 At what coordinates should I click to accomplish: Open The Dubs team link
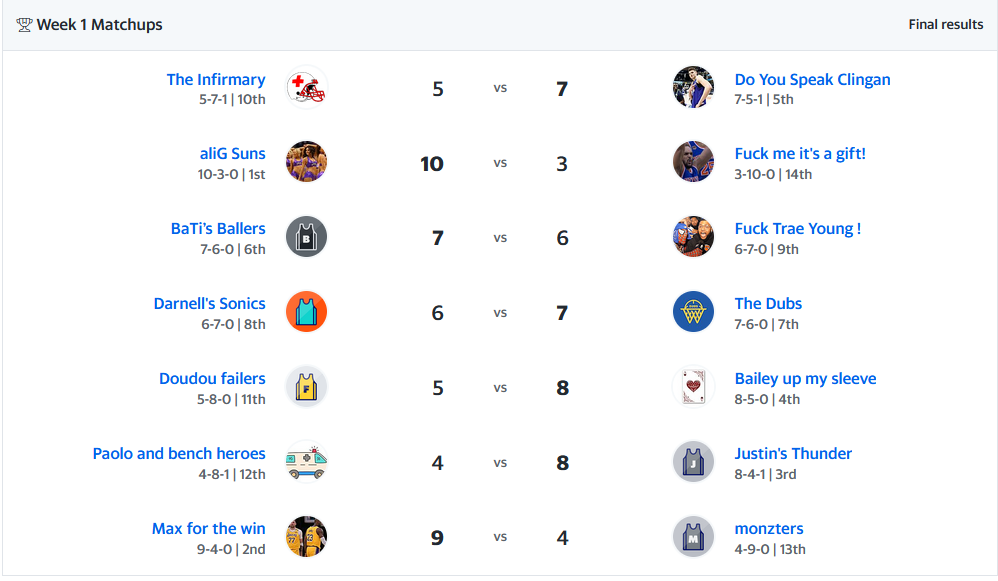[768, 304]
